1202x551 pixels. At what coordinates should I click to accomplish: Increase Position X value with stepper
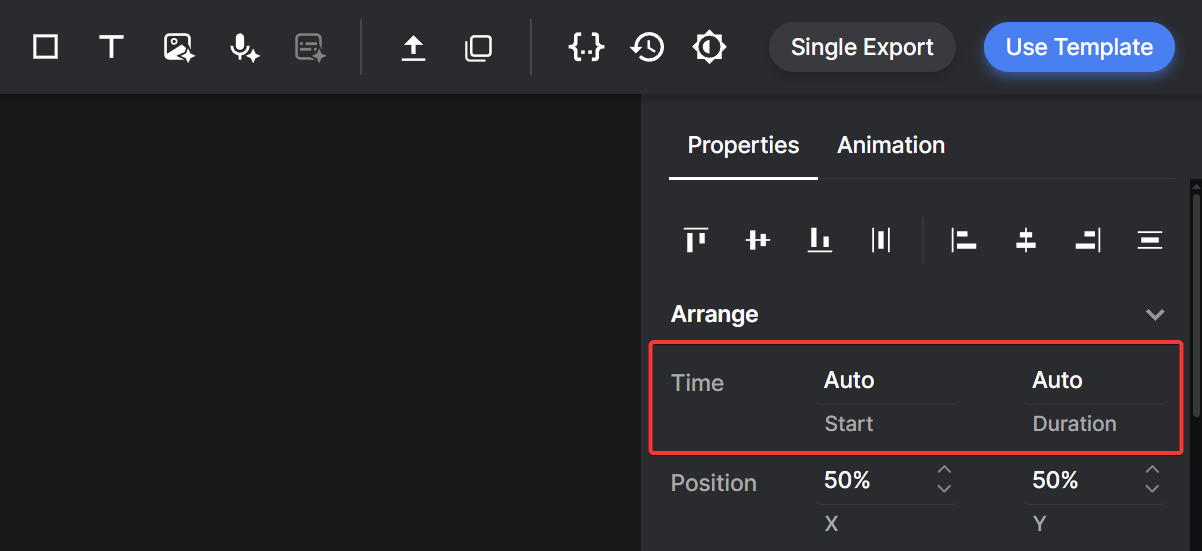click(x=944, y=470)
